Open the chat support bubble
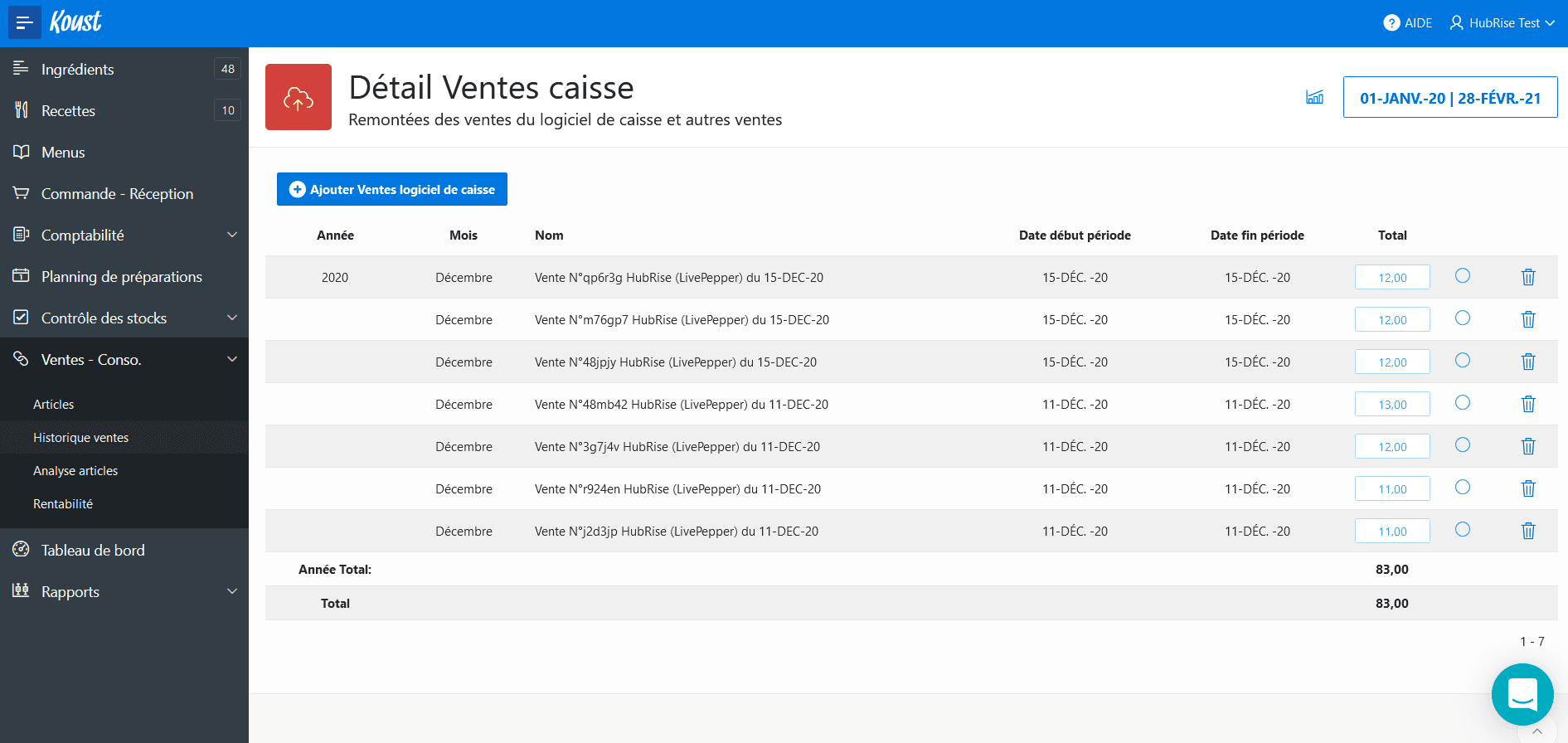The image size is (1568, 743). pyautogui.click(x=1522, y=694)
